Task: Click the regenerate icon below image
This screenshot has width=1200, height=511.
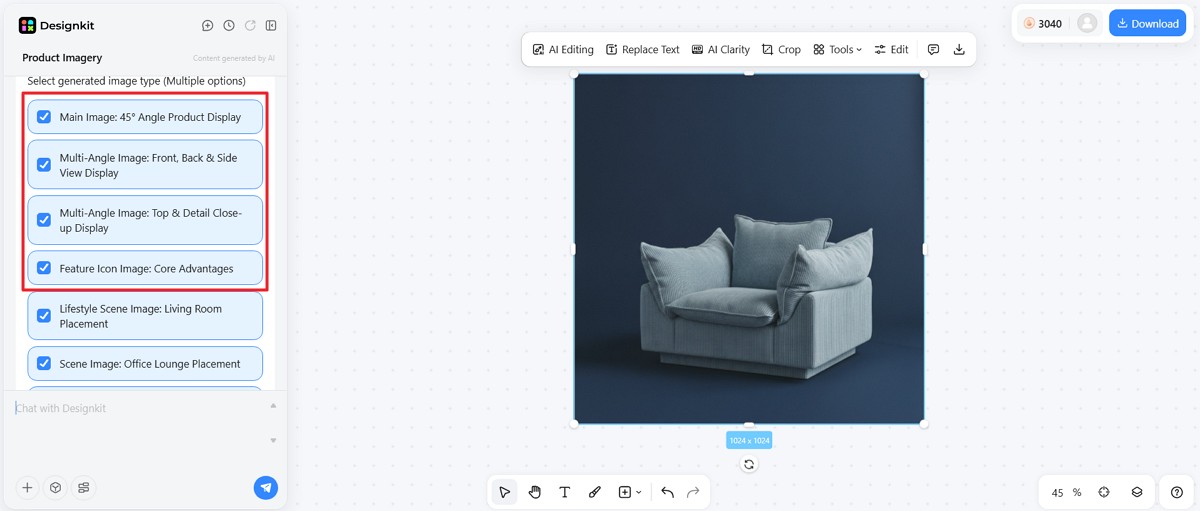Action: click(749, 464)
